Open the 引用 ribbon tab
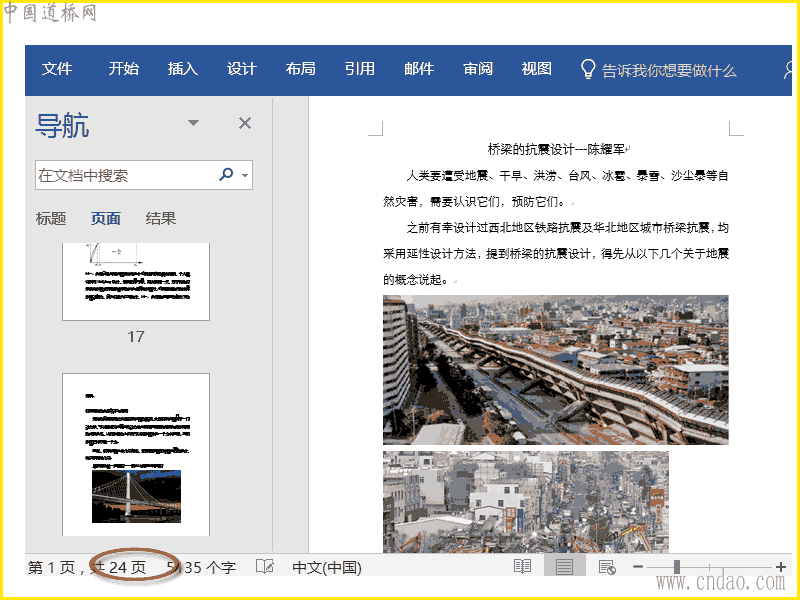The image size is (800, 600). (360, 69)
